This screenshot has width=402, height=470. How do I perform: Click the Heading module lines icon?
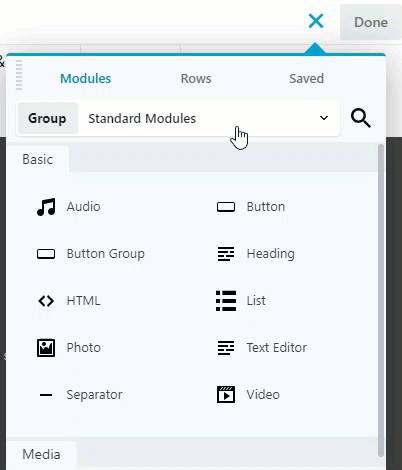[x=226, y=254]
